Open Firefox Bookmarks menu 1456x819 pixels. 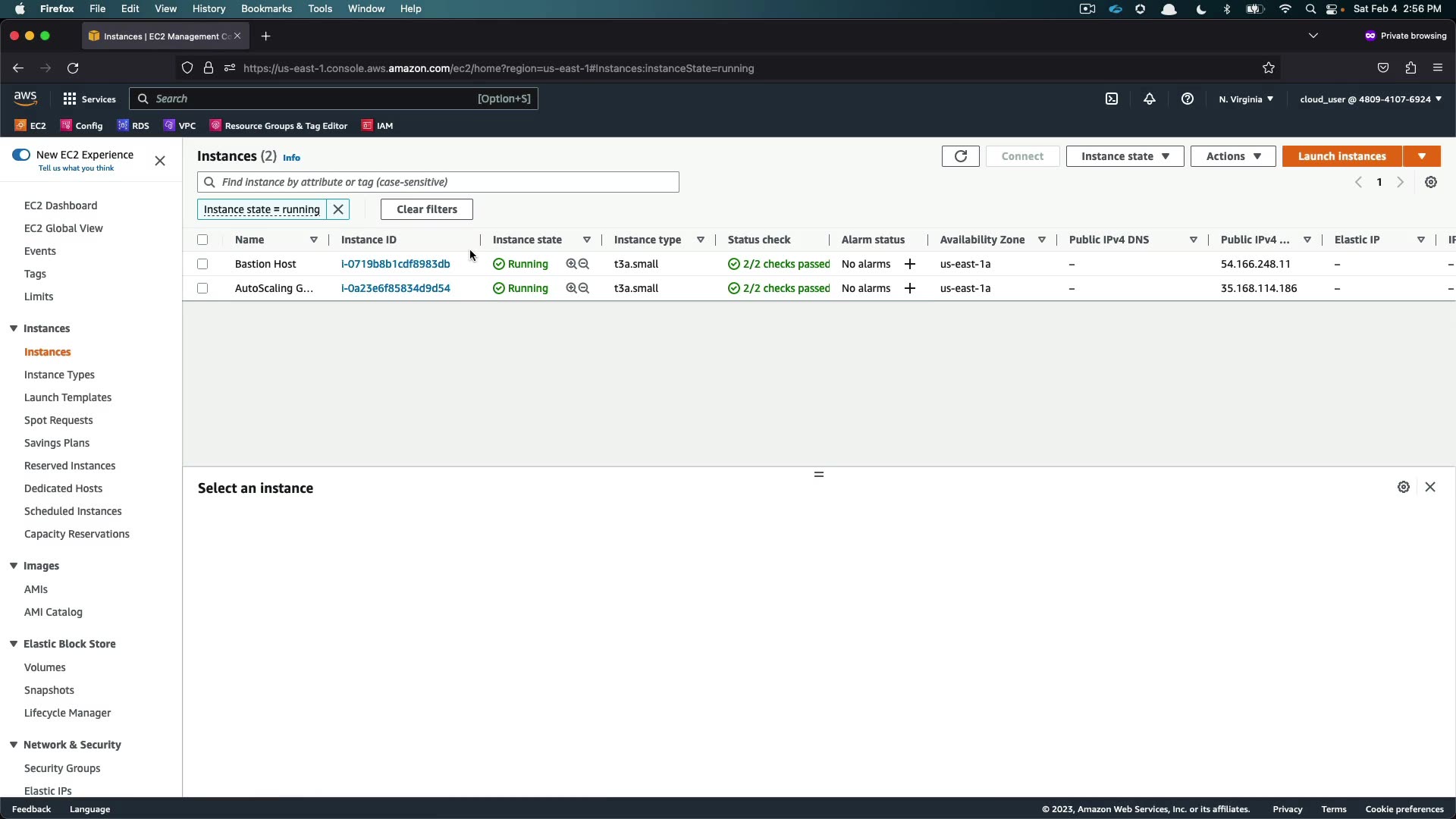pyautogui.click(x=266, y=8)
